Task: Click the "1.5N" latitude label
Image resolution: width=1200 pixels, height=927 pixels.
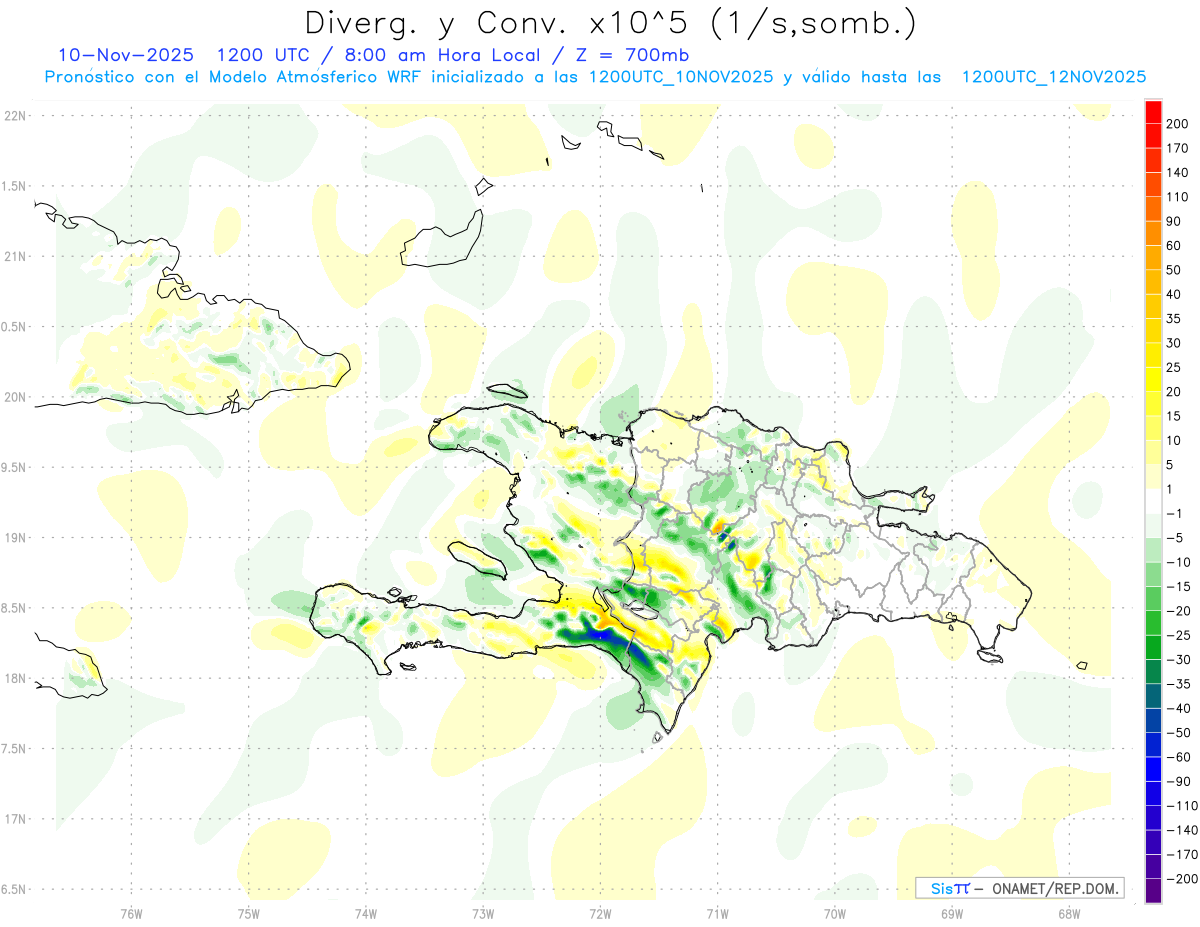Action: (15, 186)
